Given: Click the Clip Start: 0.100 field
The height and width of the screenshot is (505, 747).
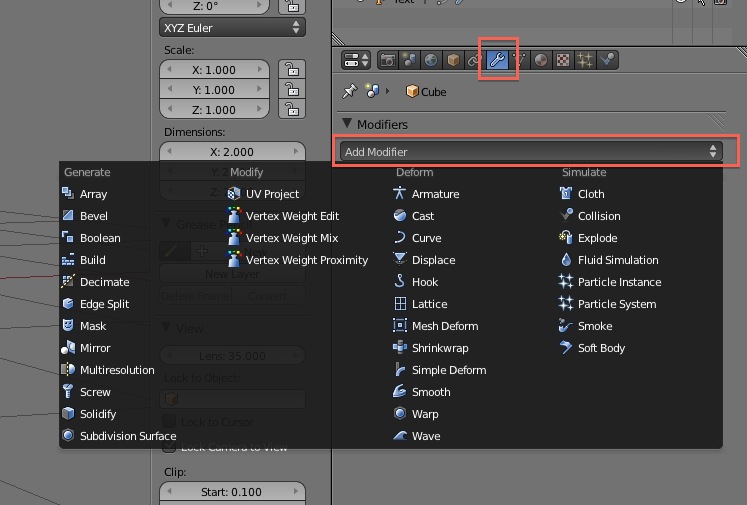Looking at the screenshot, I should pyautogui.click(x=232, y=492).
